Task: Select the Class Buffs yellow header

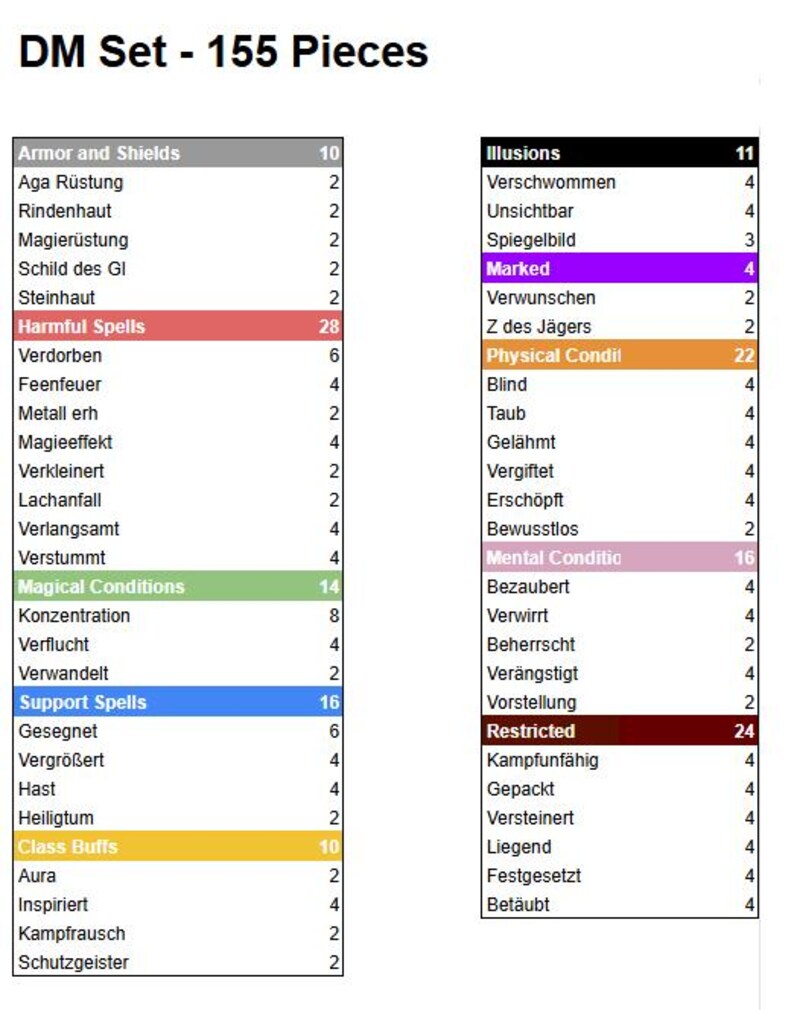Action: (x=178, y=846)
